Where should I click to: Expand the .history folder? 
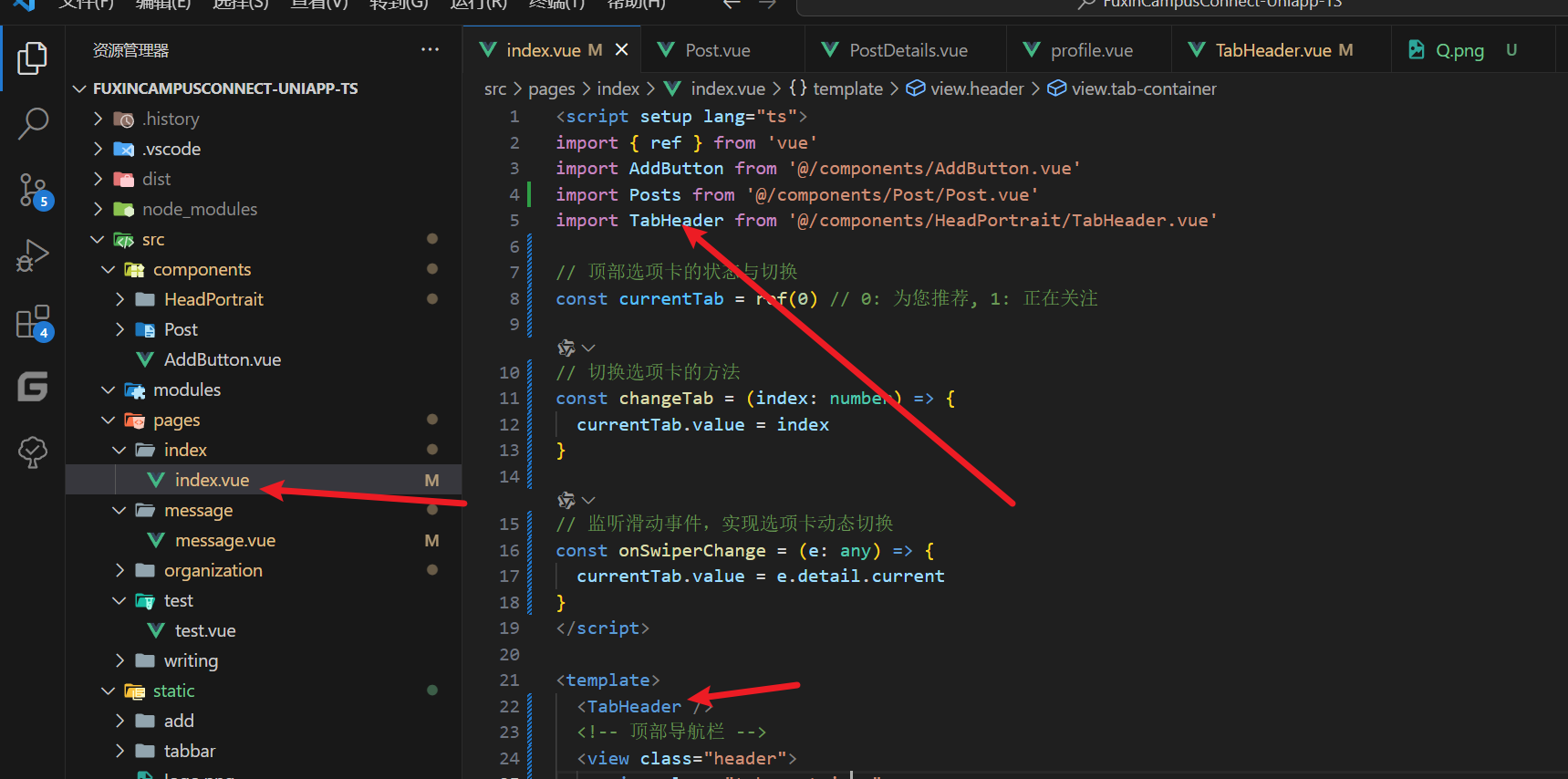coord(98,119)
